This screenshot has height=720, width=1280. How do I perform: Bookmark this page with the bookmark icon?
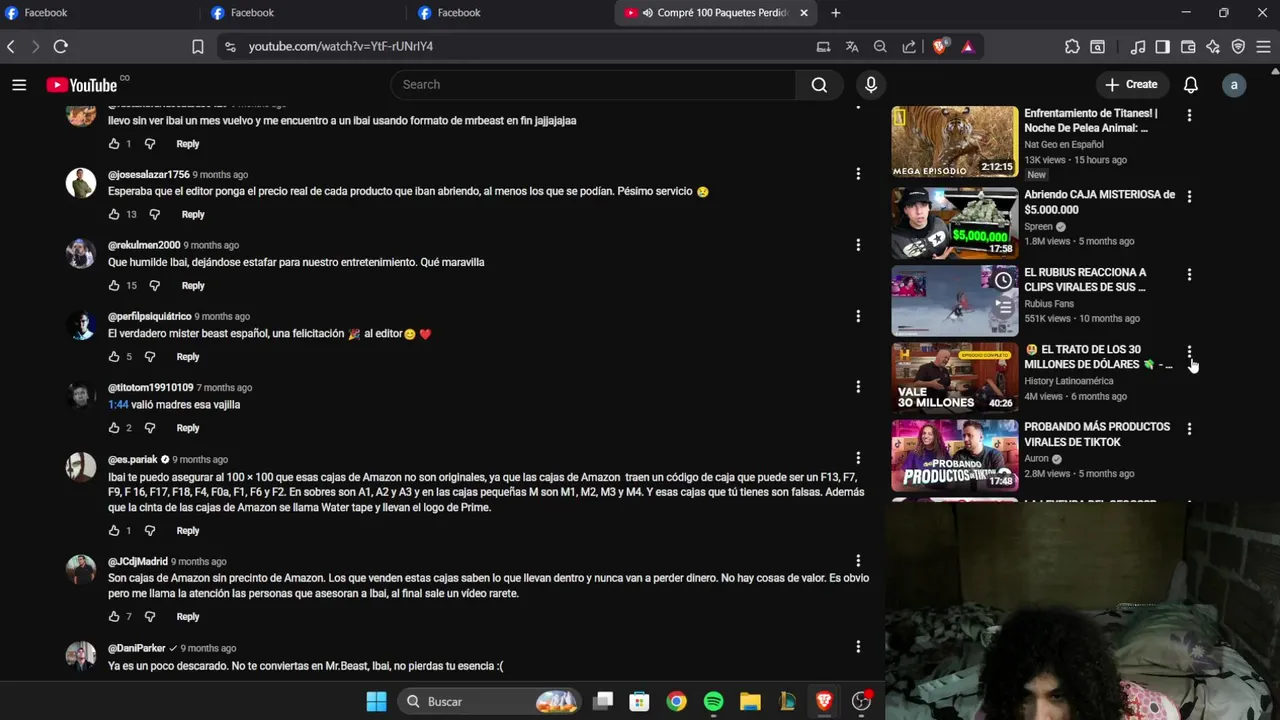click(198, 46)
